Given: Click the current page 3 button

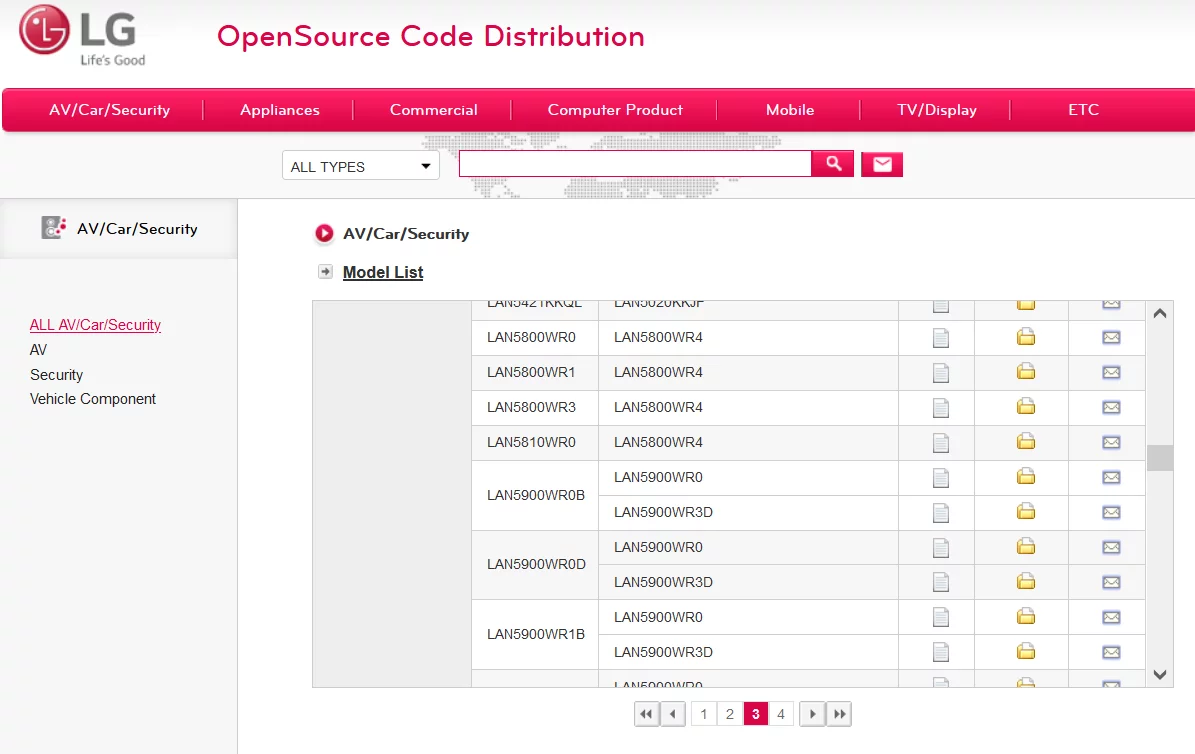Looking at the screenshot, I should (755, 714).
